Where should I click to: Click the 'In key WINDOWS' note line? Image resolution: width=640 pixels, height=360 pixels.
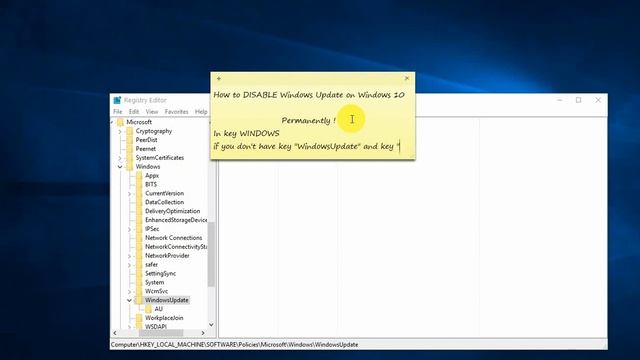pos(247,133)
